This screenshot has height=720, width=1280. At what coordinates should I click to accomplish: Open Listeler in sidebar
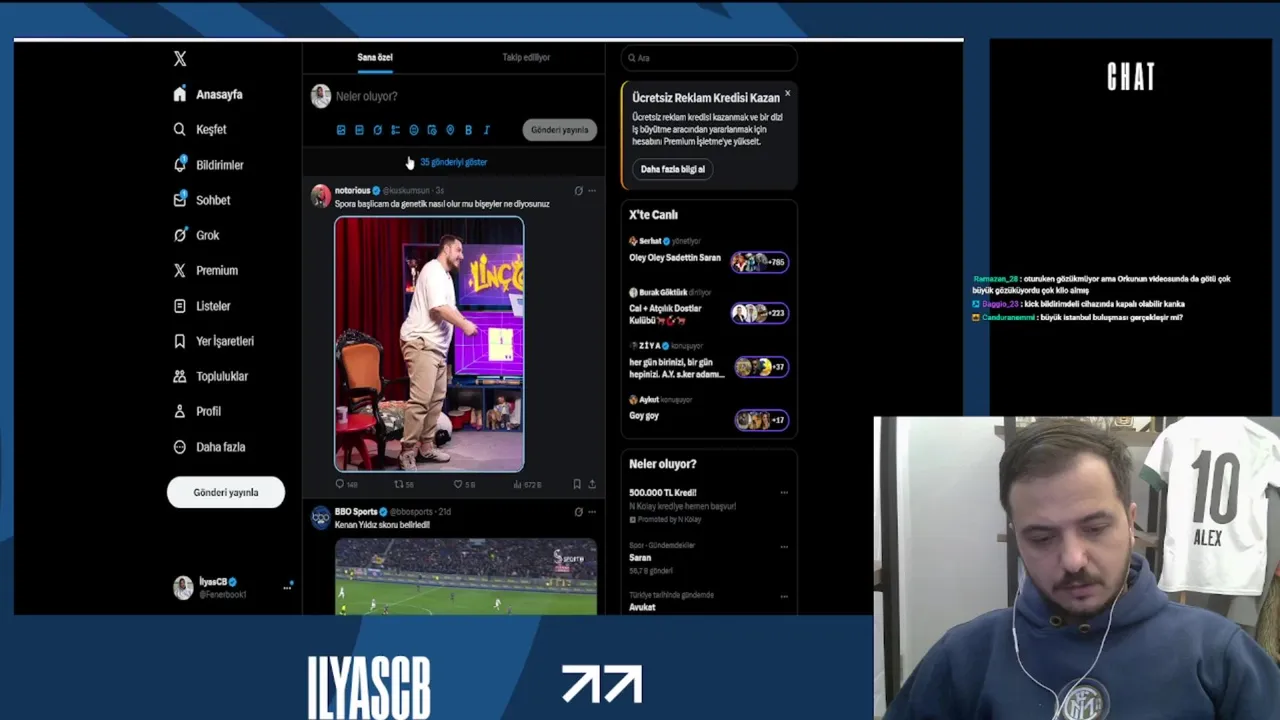pyautogui.click(x=202, y=306)
